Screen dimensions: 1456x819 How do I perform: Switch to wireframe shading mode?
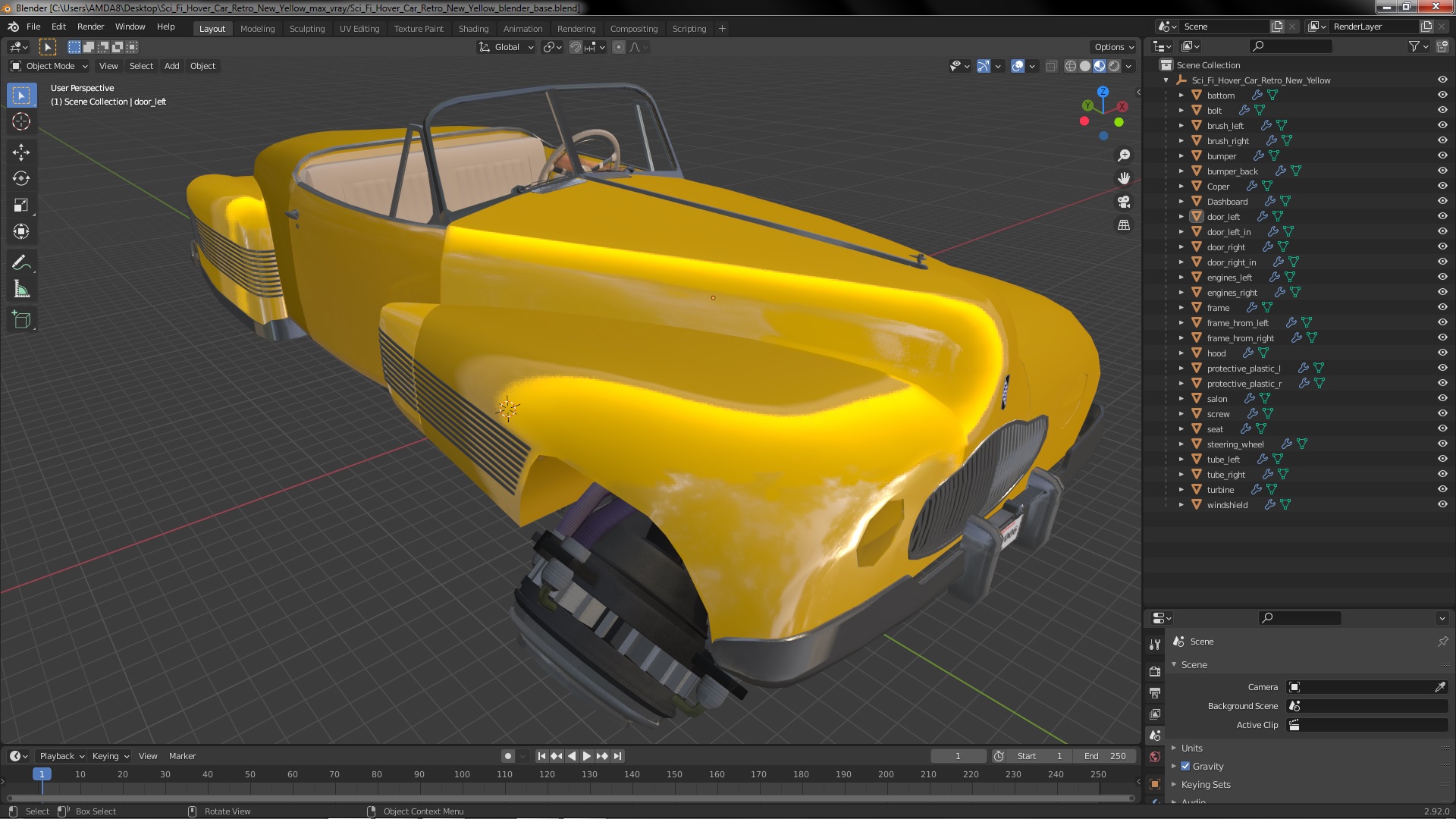coord(1071,66)
